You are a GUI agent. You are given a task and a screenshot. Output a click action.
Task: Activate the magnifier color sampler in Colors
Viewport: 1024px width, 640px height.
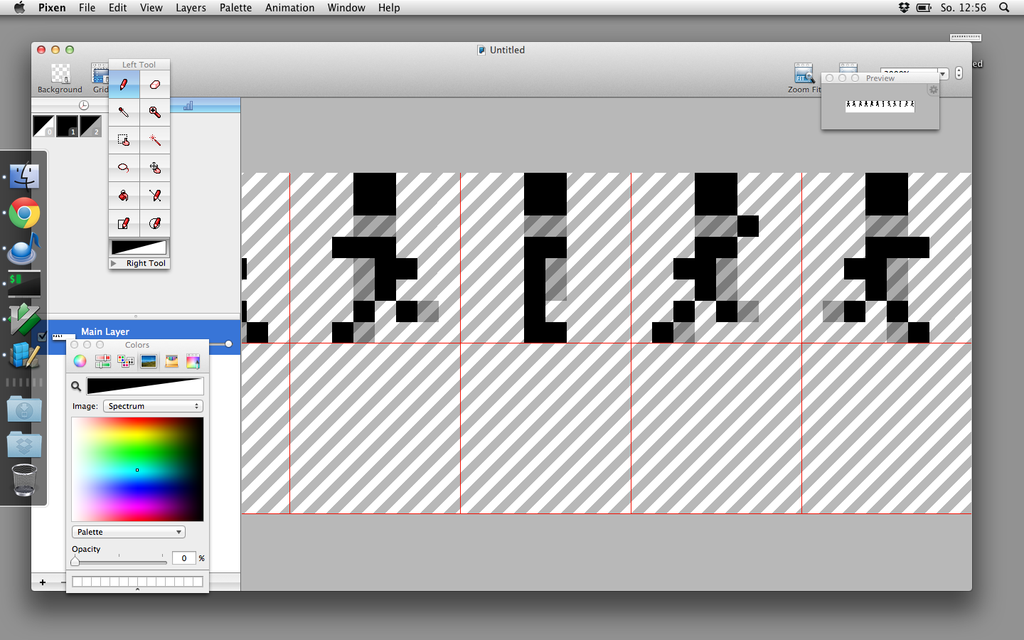(76, 386)
